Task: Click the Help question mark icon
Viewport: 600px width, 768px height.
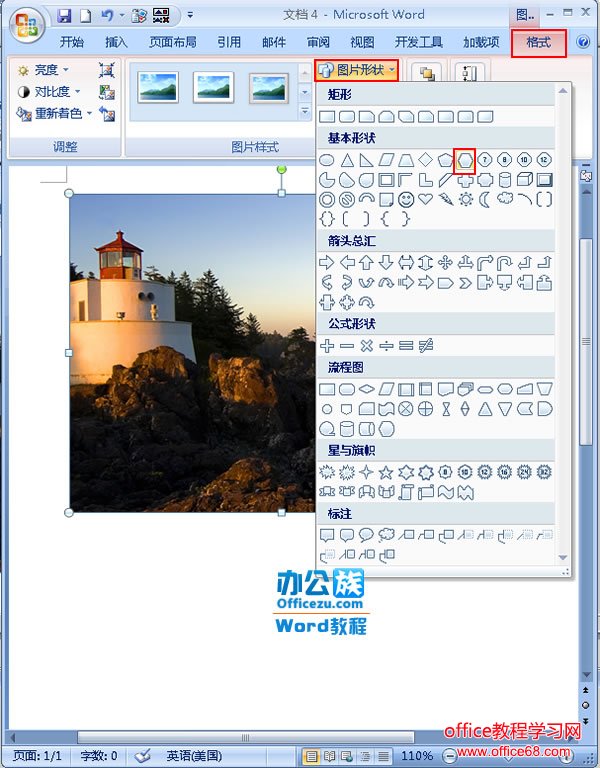Action: pos(583,42)
